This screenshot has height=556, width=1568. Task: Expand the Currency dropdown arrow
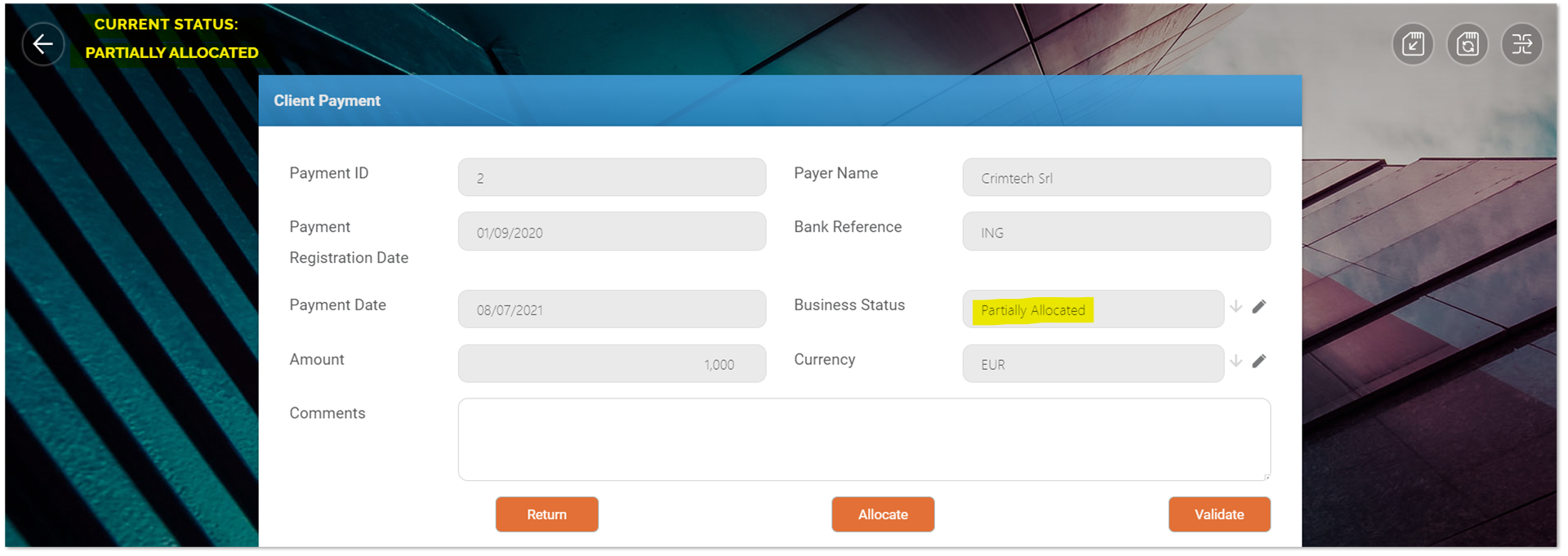click(x=1236, y=361)
